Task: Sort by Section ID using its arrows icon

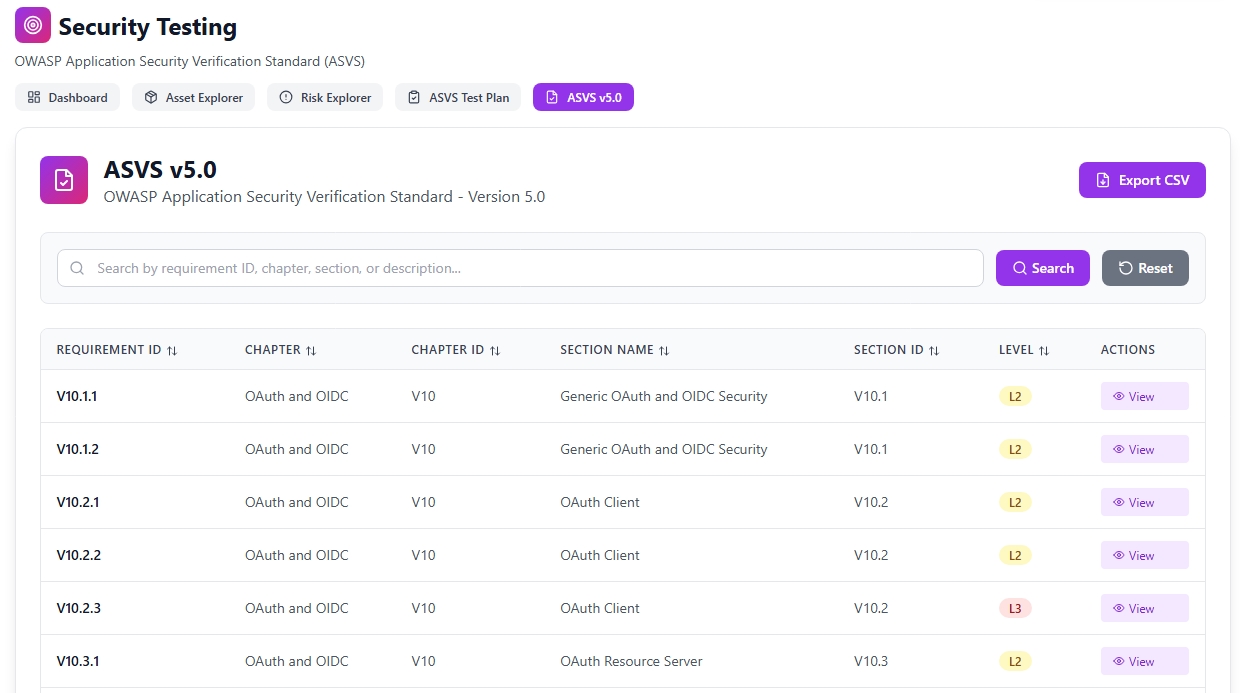Action: (934, 351)
